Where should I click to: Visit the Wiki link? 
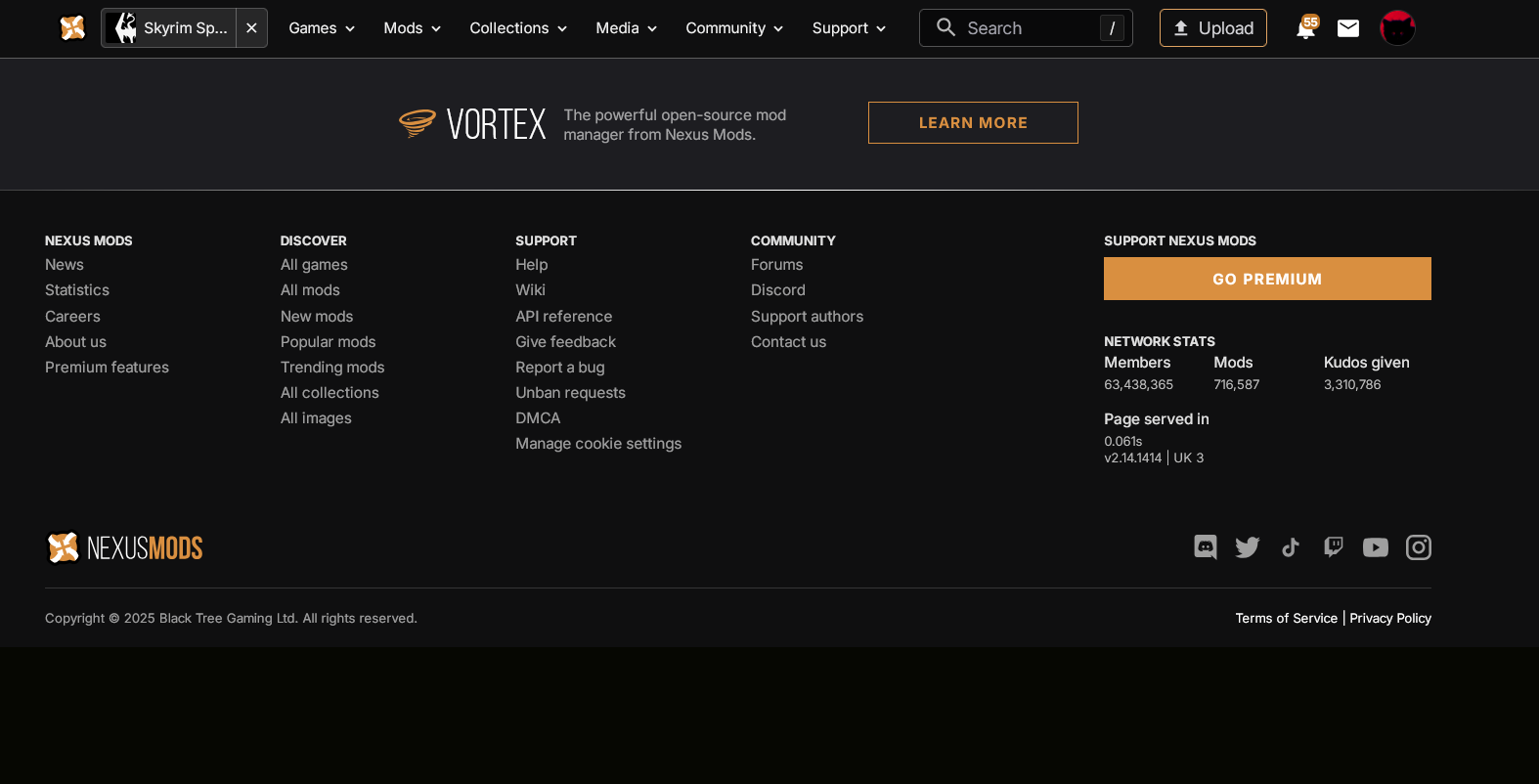pos(531,290)
